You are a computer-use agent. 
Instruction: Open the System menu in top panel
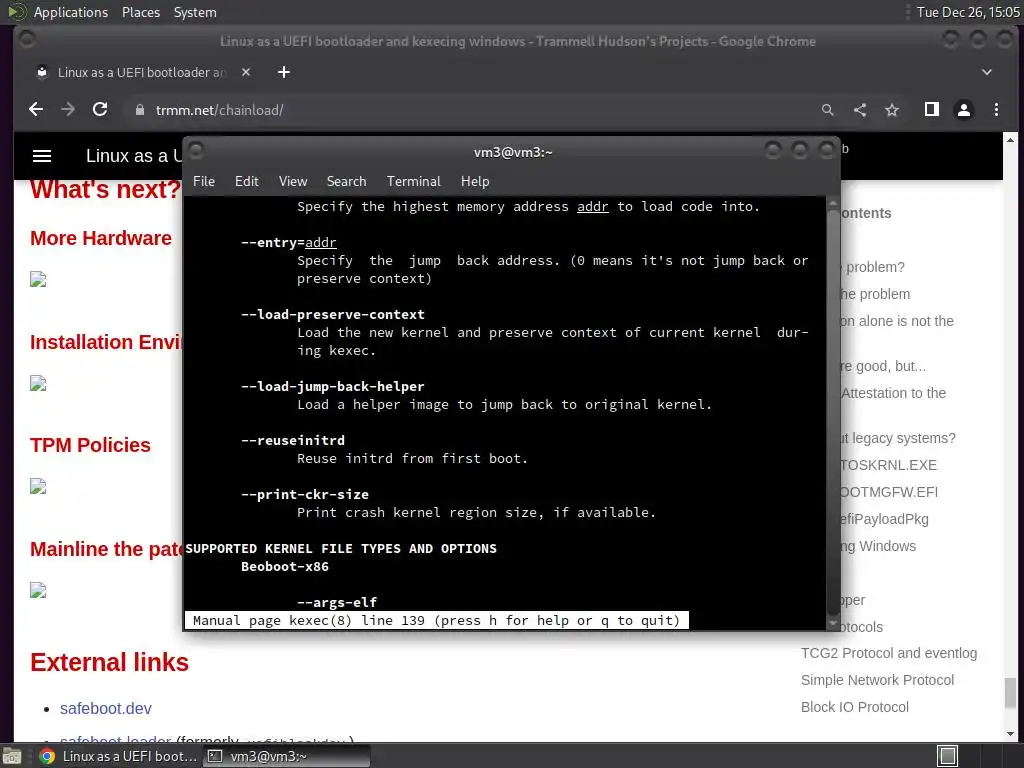(195, 12)
